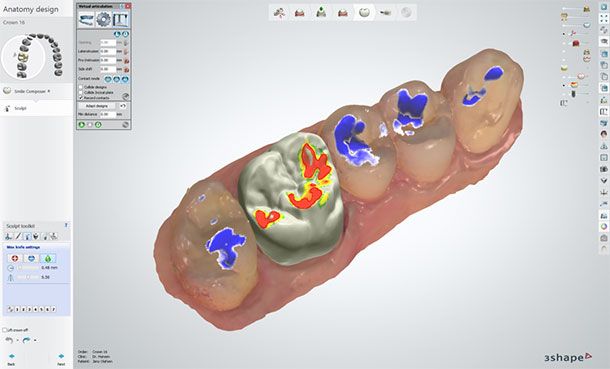Select the line tool in Sculpt toolkit
This screenshot has width=610, height=369.
[18, 236]
